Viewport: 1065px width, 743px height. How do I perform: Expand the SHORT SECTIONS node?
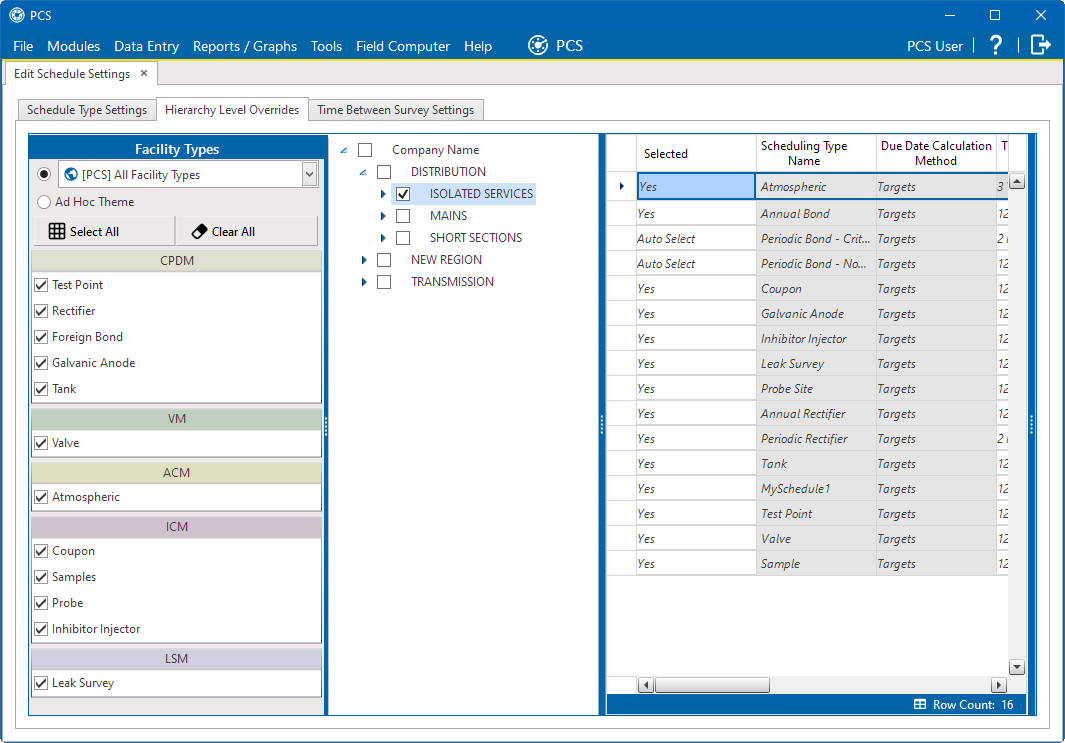383,238
